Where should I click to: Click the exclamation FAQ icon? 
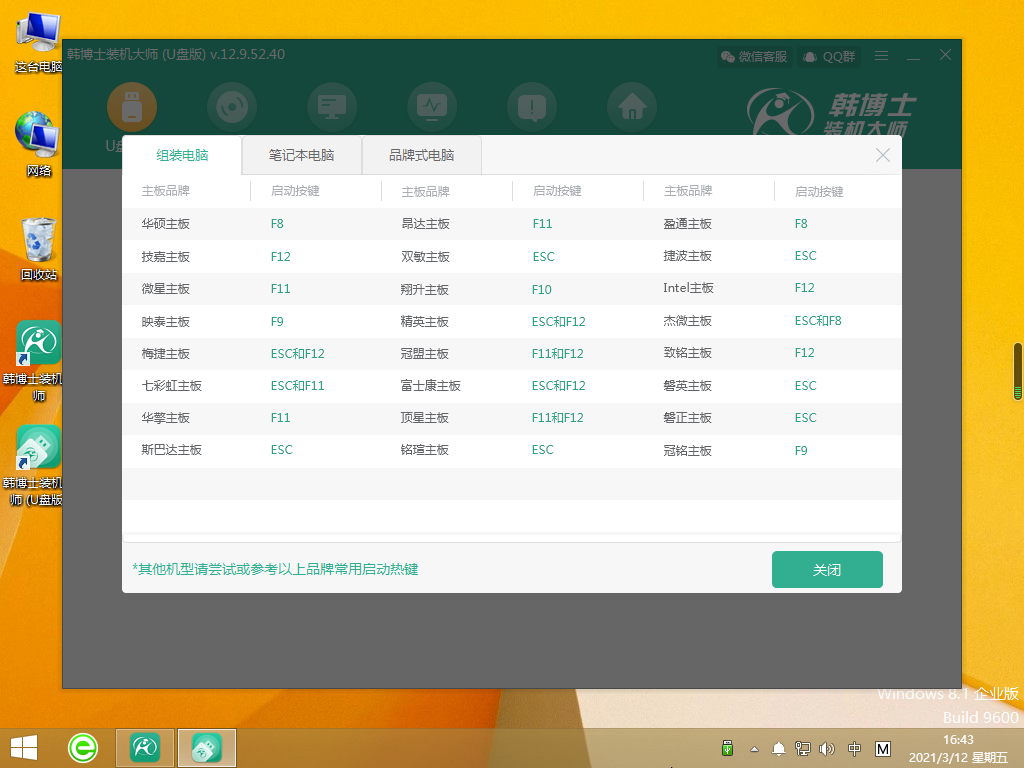coord(531,107)
